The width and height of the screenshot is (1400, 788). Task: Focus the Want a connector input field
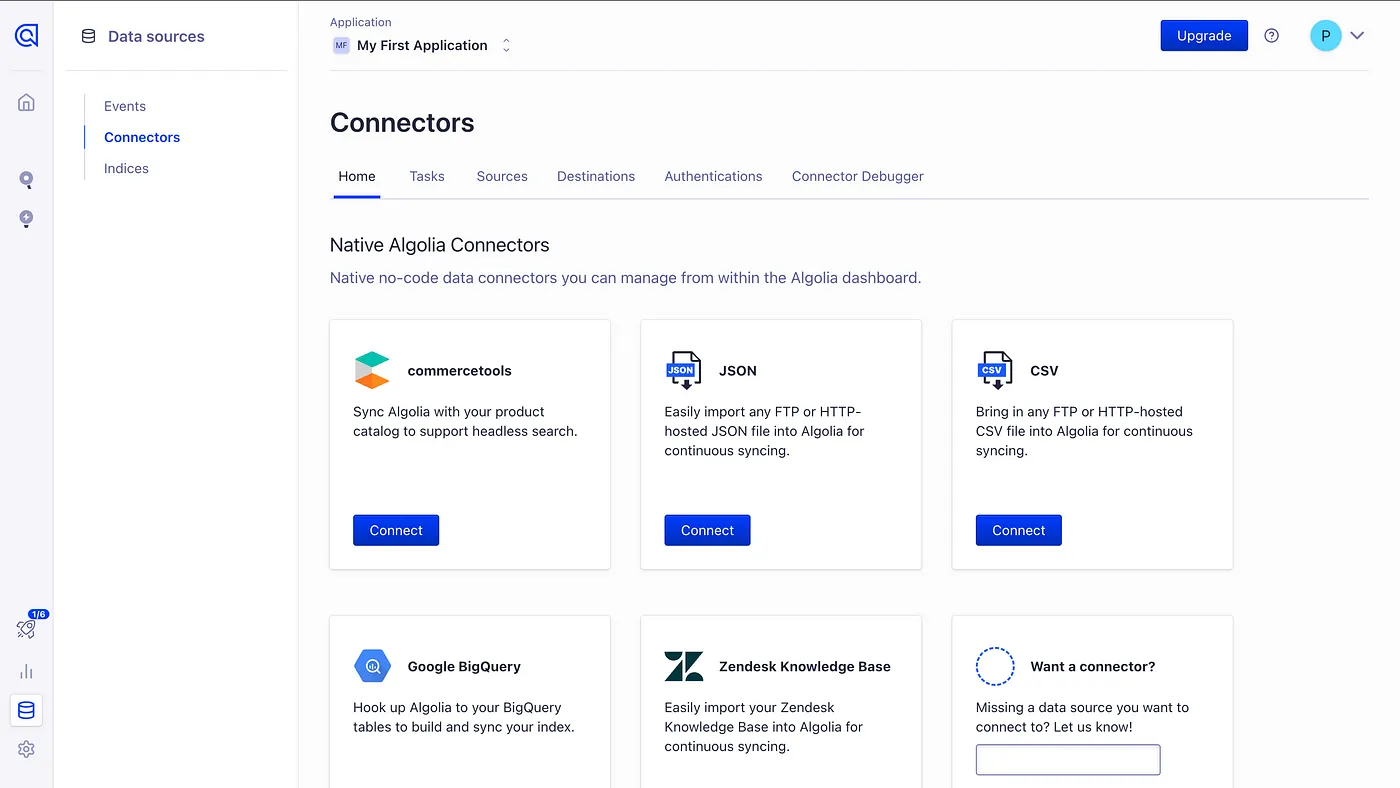tap(1068, 760)
